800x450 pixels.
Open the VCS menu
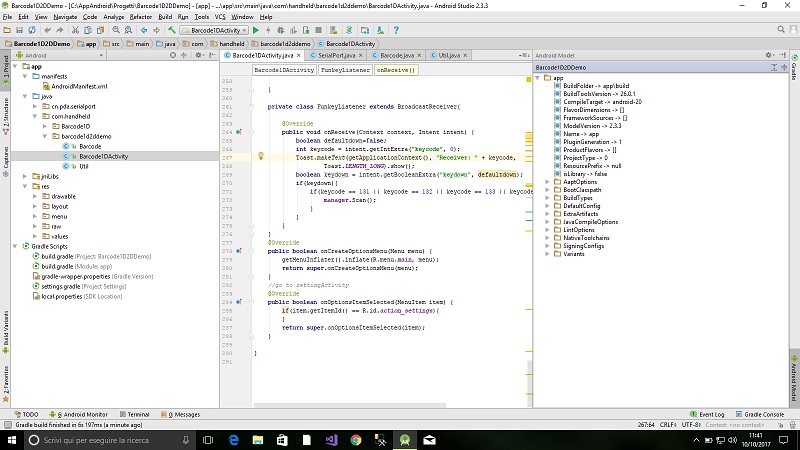[220, 17]
